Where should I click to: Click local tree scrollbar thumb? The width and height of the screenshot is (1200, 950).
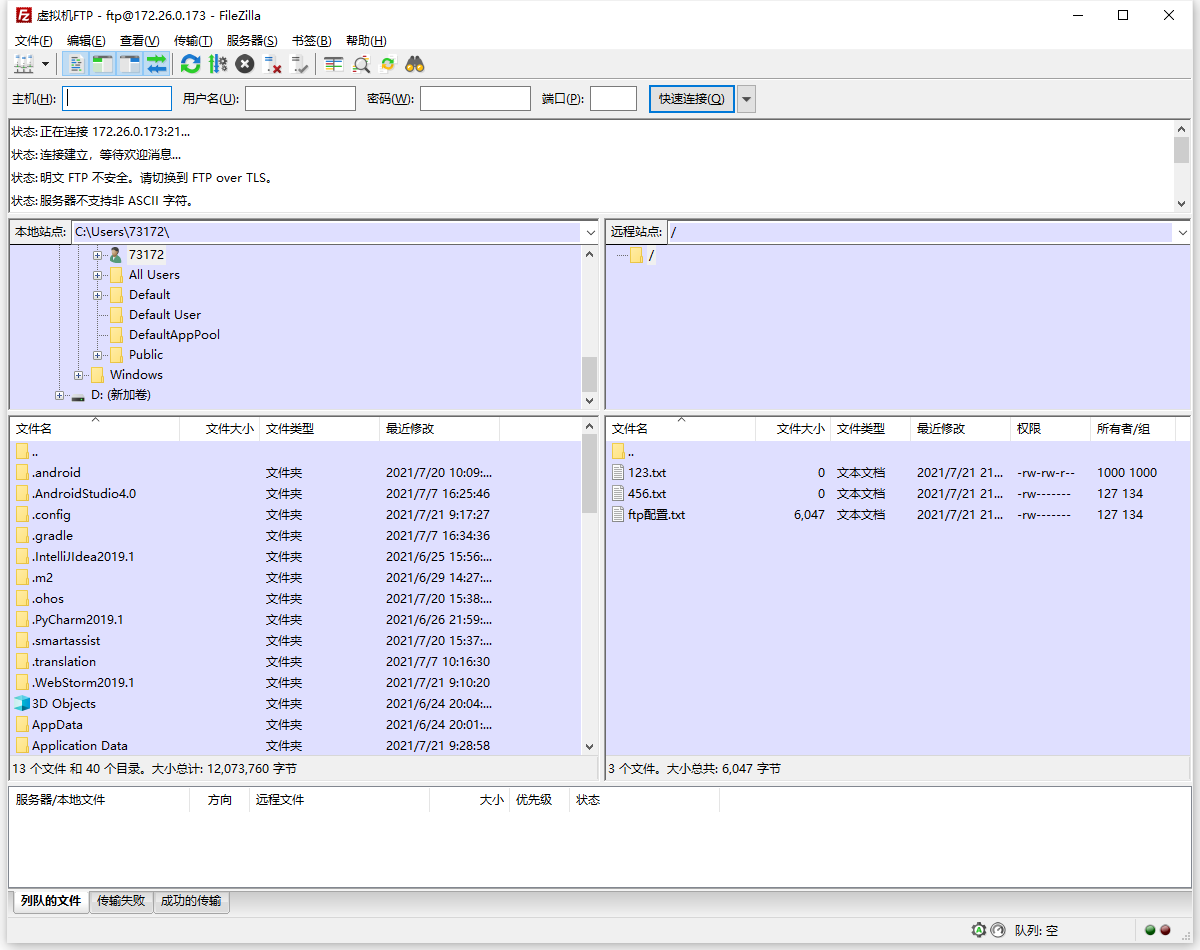(x=589, y=374)
